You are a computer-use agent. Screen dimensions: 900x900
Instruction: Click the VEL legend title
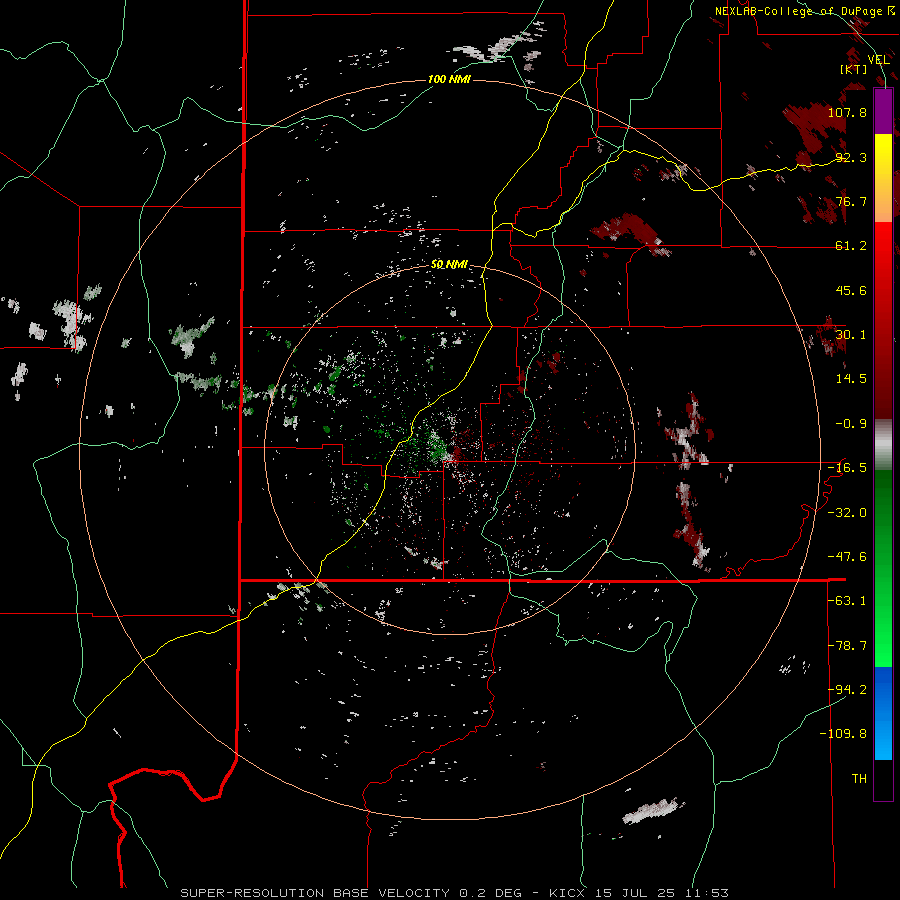878,60
